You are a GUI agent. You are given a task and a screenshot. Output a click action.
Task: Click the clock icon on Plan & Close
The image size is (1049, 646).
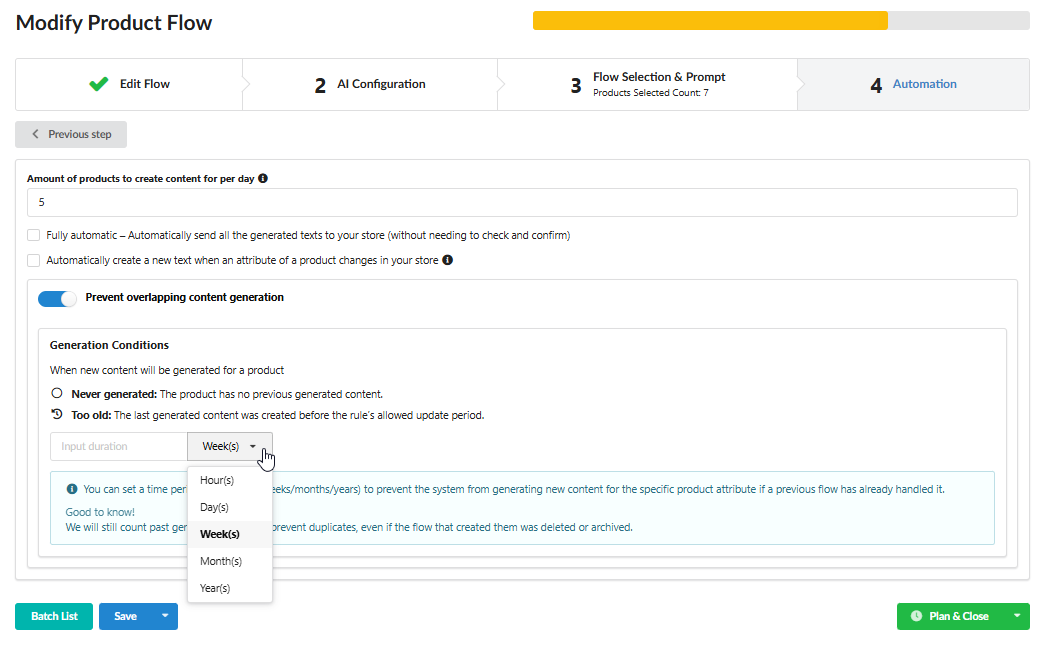pyautogui.click(x=916, y=616)
